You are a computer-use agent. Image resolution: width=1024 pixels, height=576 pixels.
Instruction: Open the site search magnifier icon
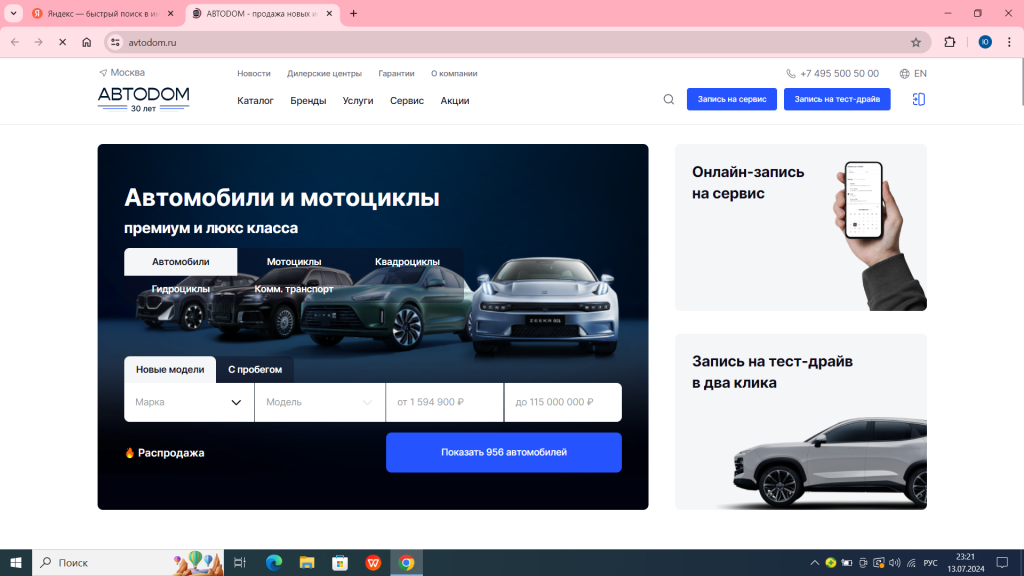coord(668,99)
